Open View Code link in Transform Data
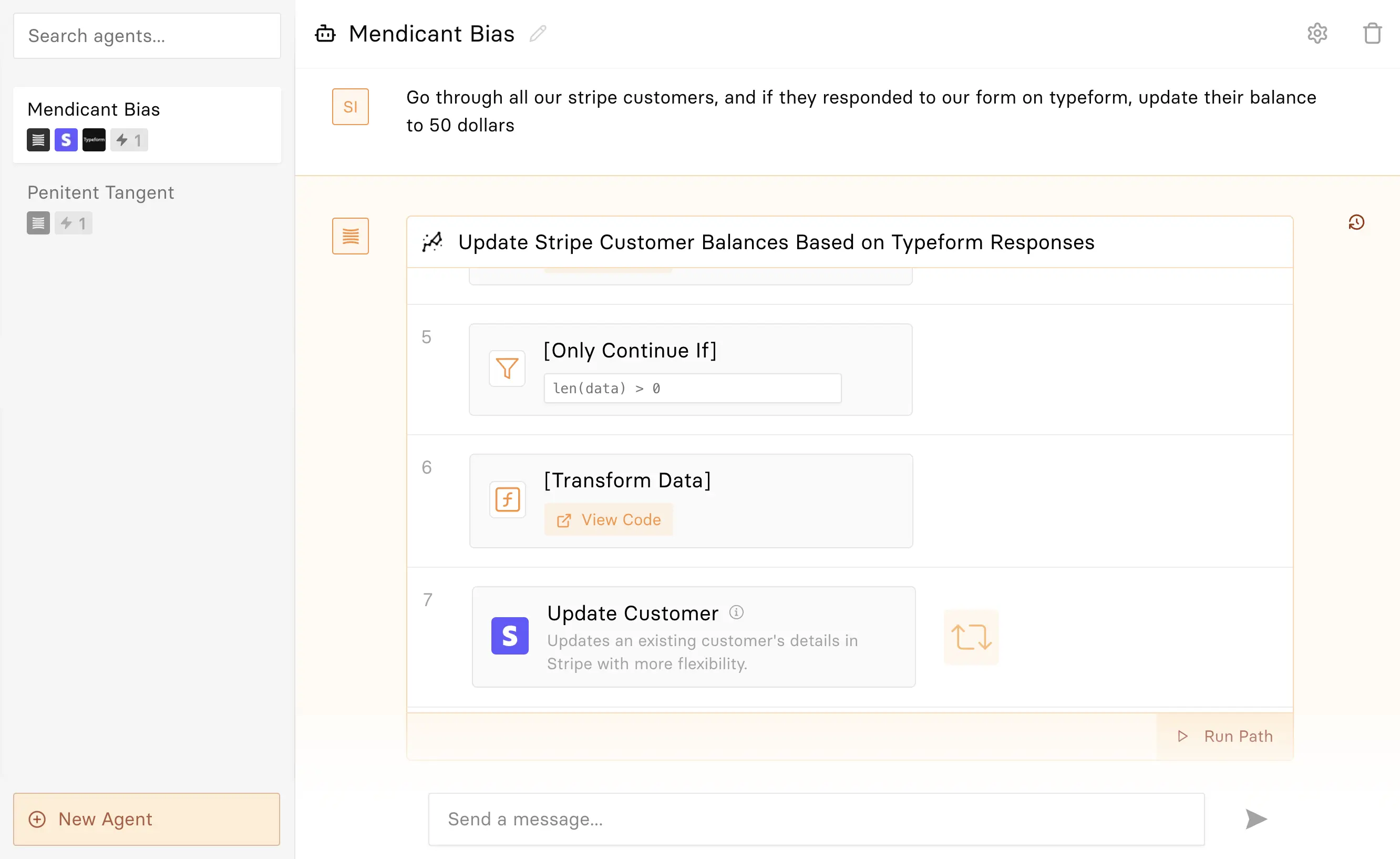The image size is (1400, 859). tap(609, 519)
